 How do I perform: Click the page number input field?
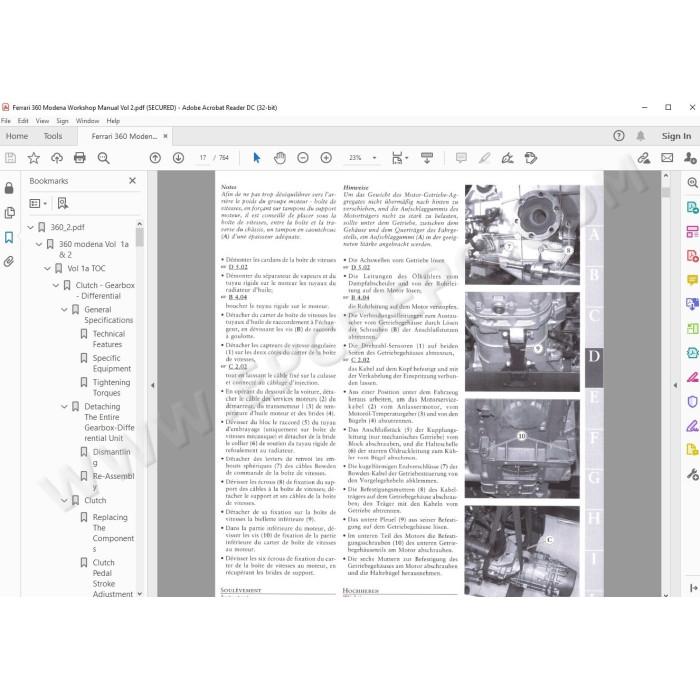pos(203,158)
